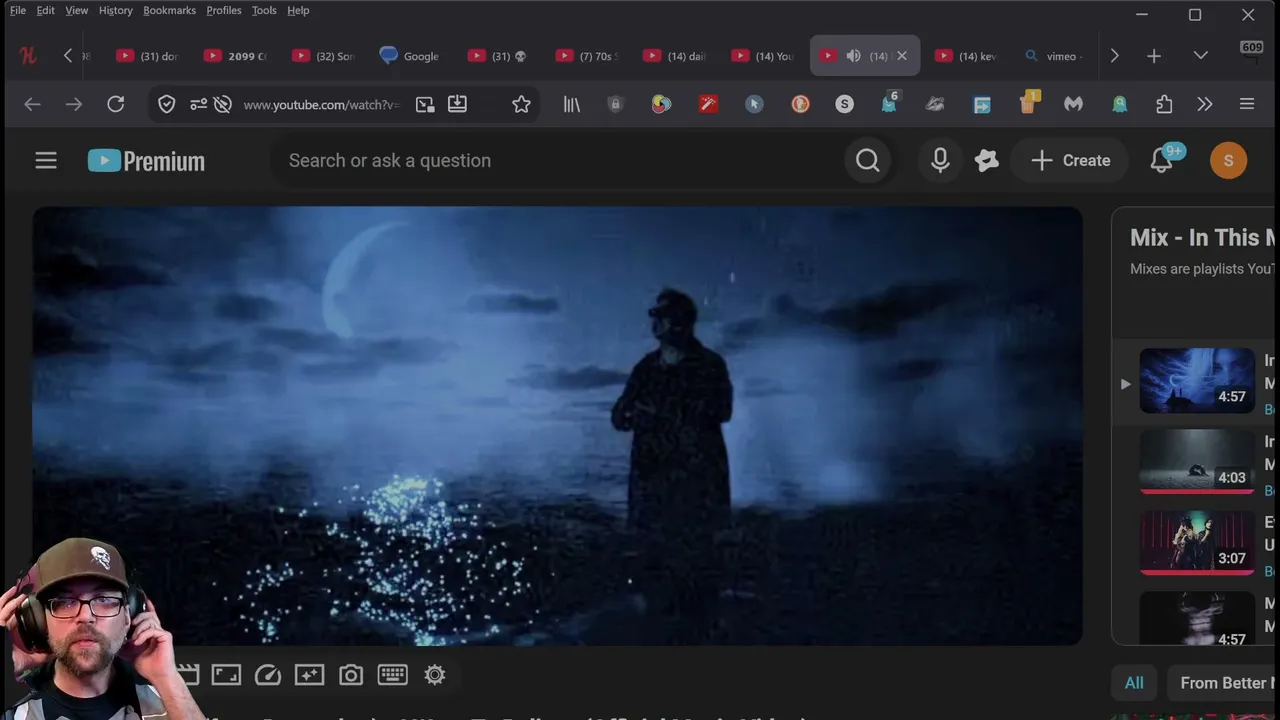
Task: Open the File menu
Action: click(18, 10)
